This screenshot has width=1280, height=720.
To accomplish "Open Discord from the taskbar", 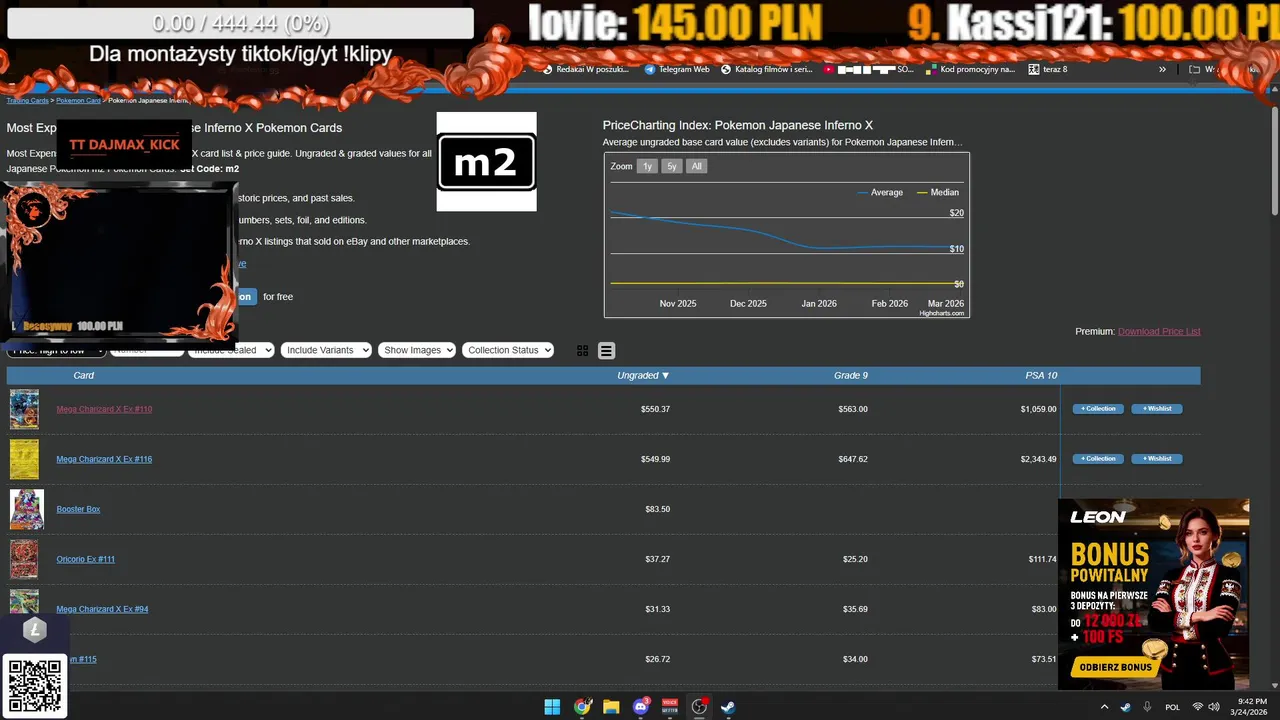I will tap(641, 707).
